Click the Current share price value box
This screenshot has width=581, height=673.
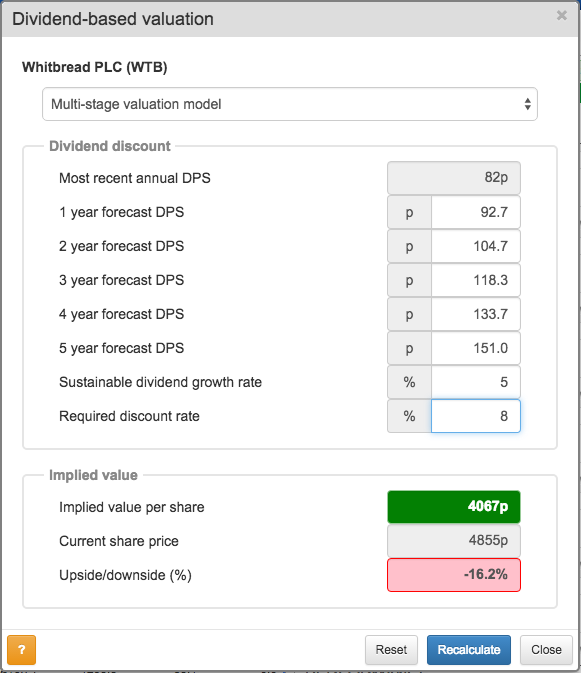(x=454, y=541)
